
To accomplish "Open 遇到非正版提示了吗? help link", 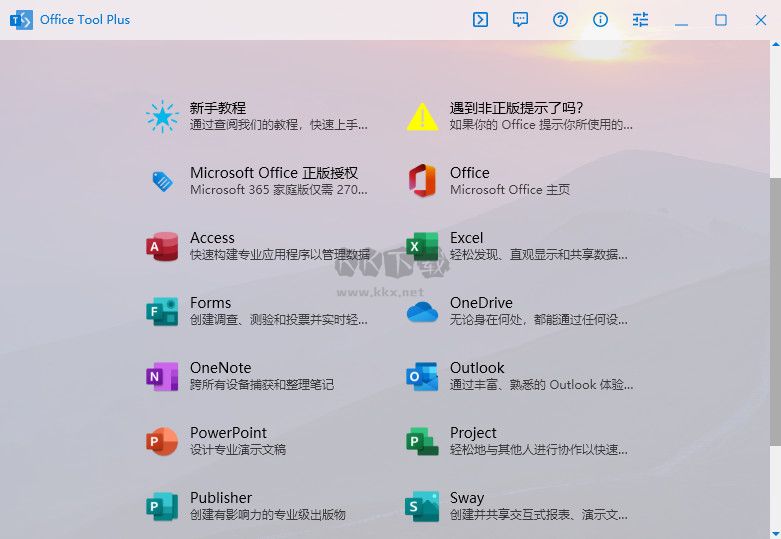I will click(x=516, y=108).
